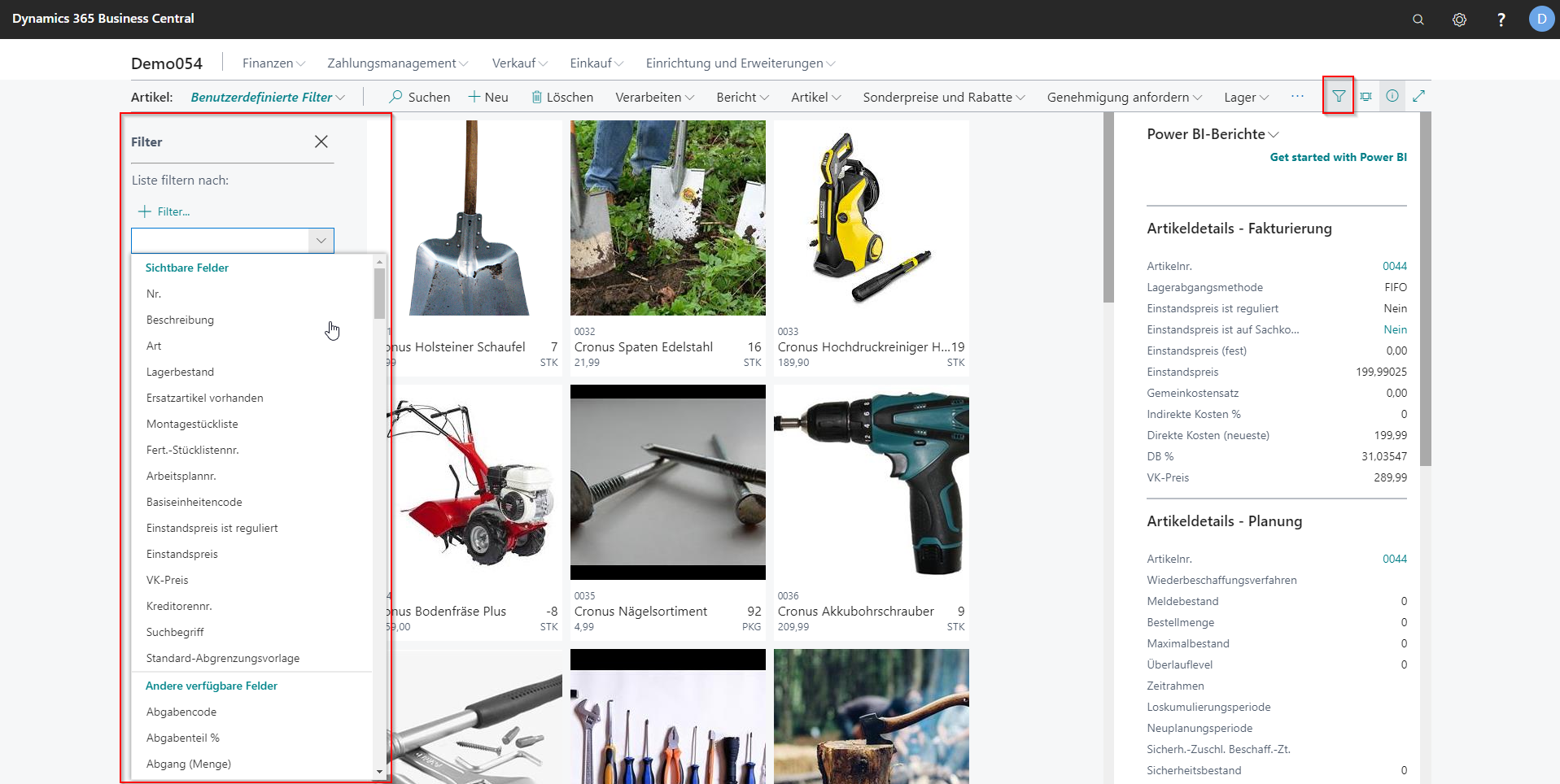
Task: Go to Demo054 company home
Action: 167,63
